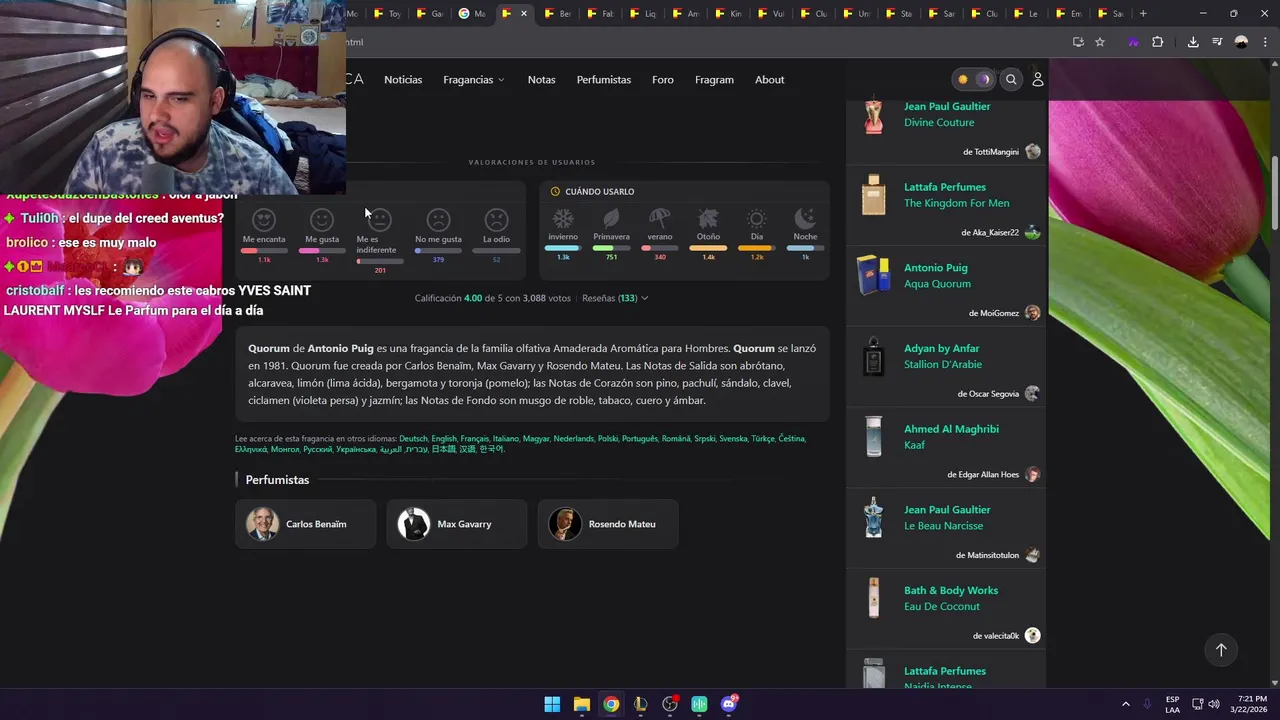This screenshot has height=720, width=1280.
Task: Open perfumer Carlos Benaïm card
Action: [305, 524]
